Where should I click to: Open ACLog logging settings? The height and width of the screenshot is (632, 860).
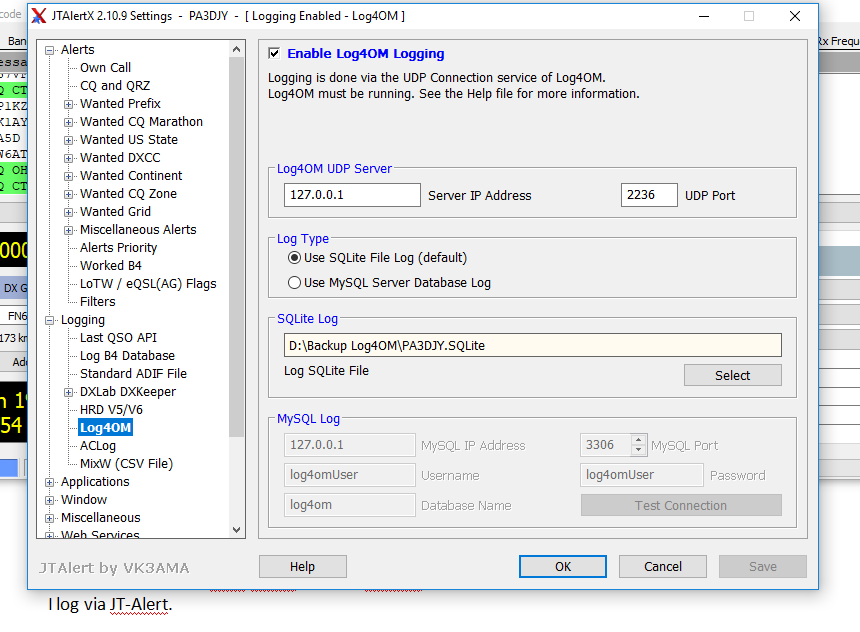[98, 445]
